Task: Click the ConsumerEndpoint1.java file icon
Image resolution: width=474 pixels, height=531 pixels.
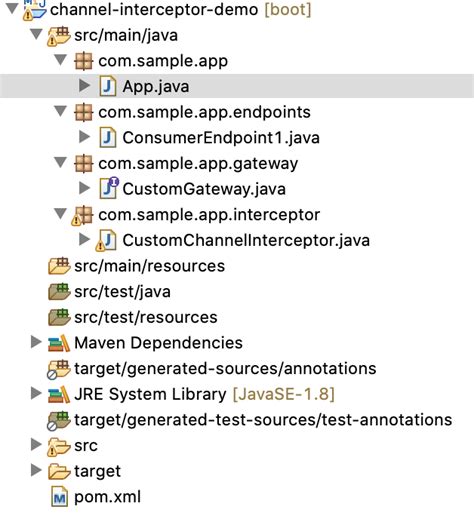Action: point(108,138)
